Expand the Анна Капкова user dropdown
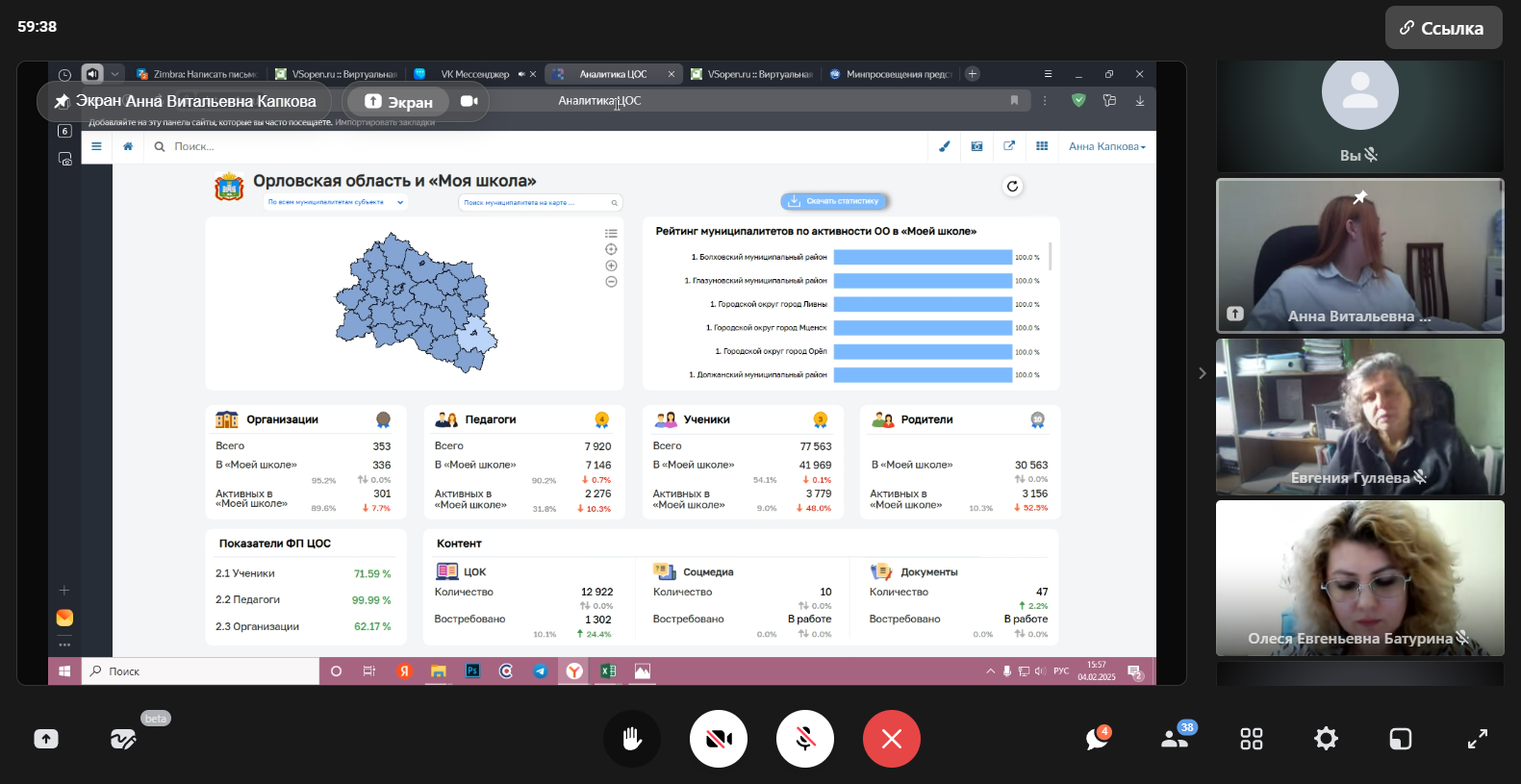1521x784 pixels. pos(1106,146)
